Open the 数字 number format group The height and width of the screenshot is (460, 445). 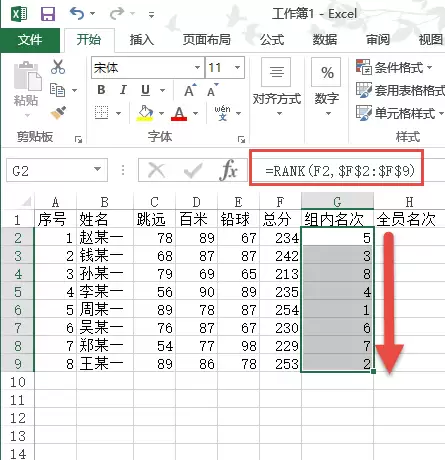(326, 87)
